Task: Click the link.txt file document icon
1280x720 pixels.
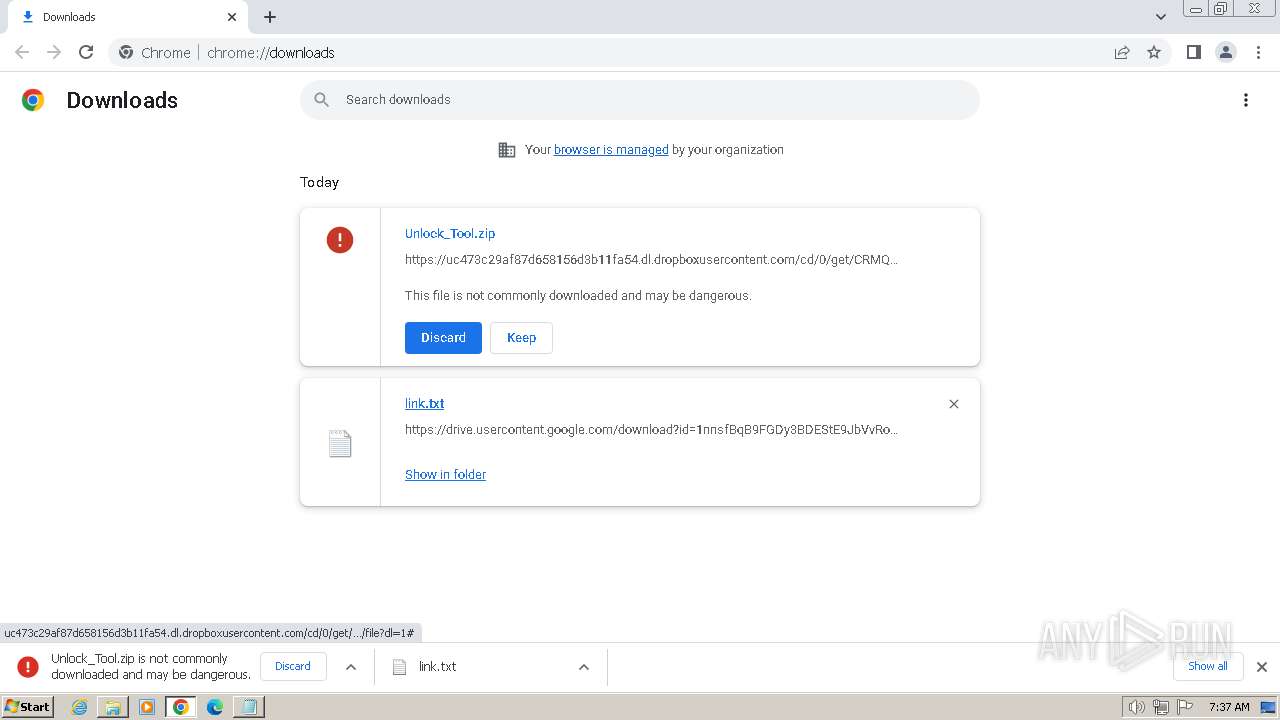Action: [x=340, y=443]
